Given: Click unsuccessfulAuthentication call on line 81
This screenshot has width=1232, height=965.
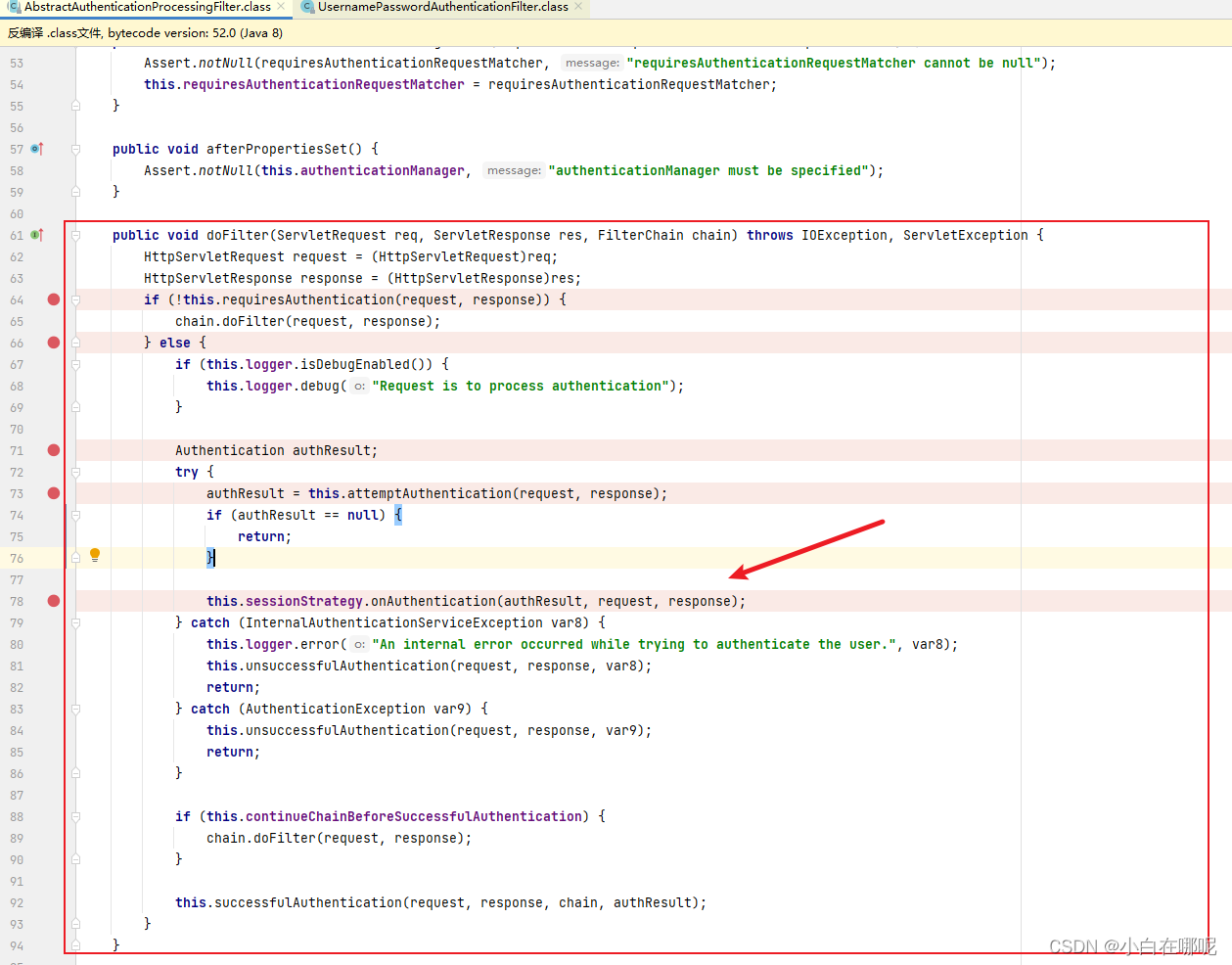Looking at the screenshot, I should click(346, 666).
